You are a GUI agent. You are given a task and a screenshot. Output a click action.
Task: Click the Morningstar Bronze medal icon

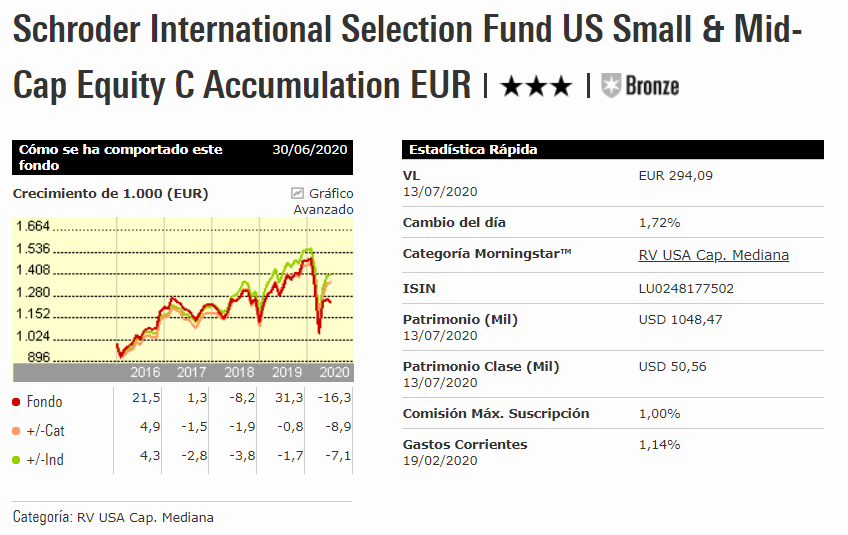coord(611,85)
